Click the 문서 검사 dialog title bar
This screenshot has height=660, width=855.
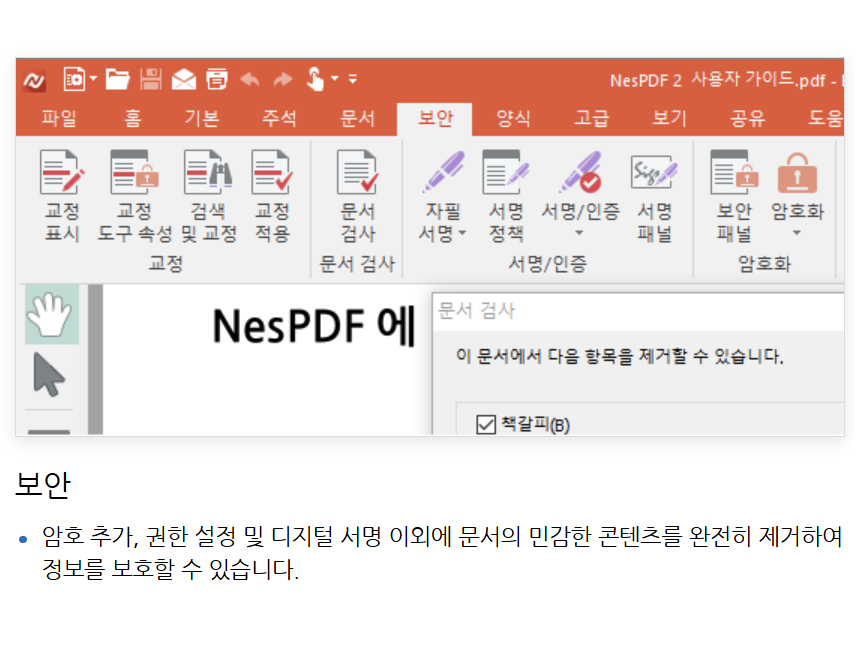point(638,311)
